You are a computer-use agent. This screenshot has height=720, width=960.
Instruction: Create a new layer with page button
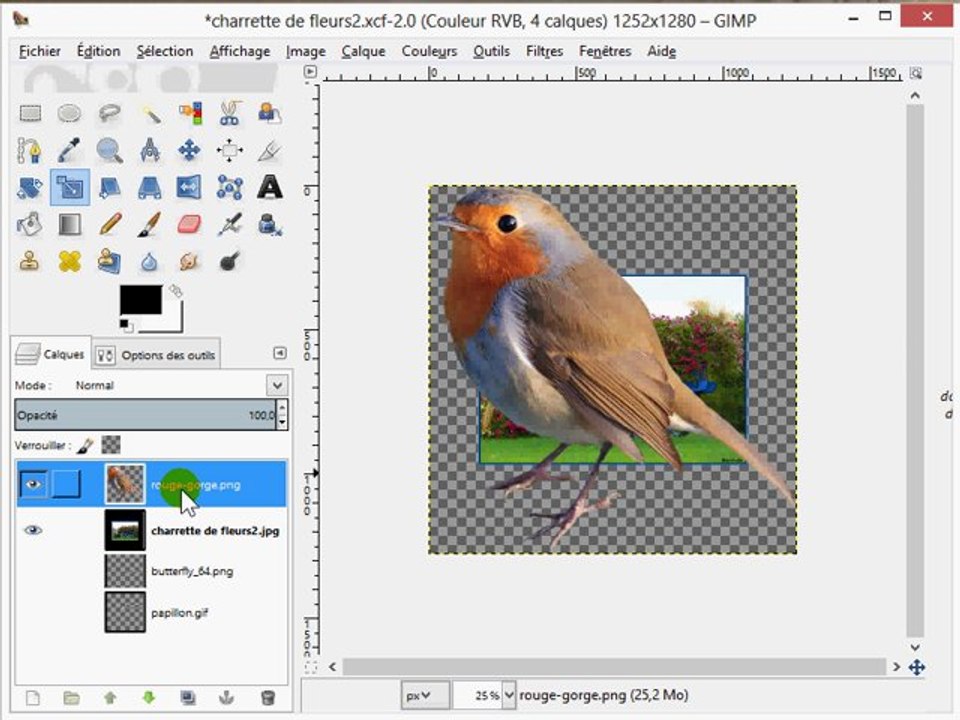[x=33, y=698]
